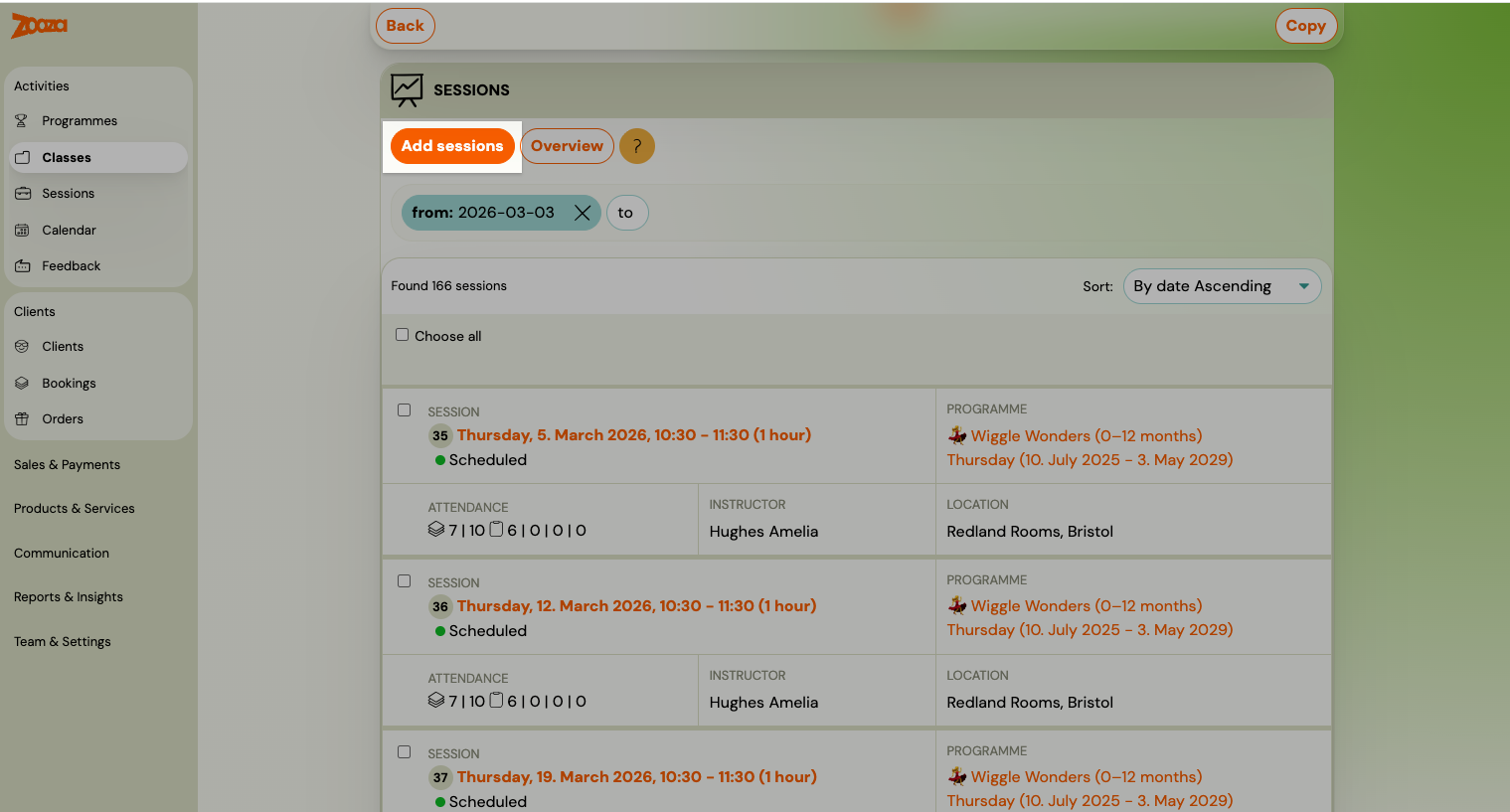Click the Bookings layers icon
The image size is (1510, 812).
coord(22,384)
